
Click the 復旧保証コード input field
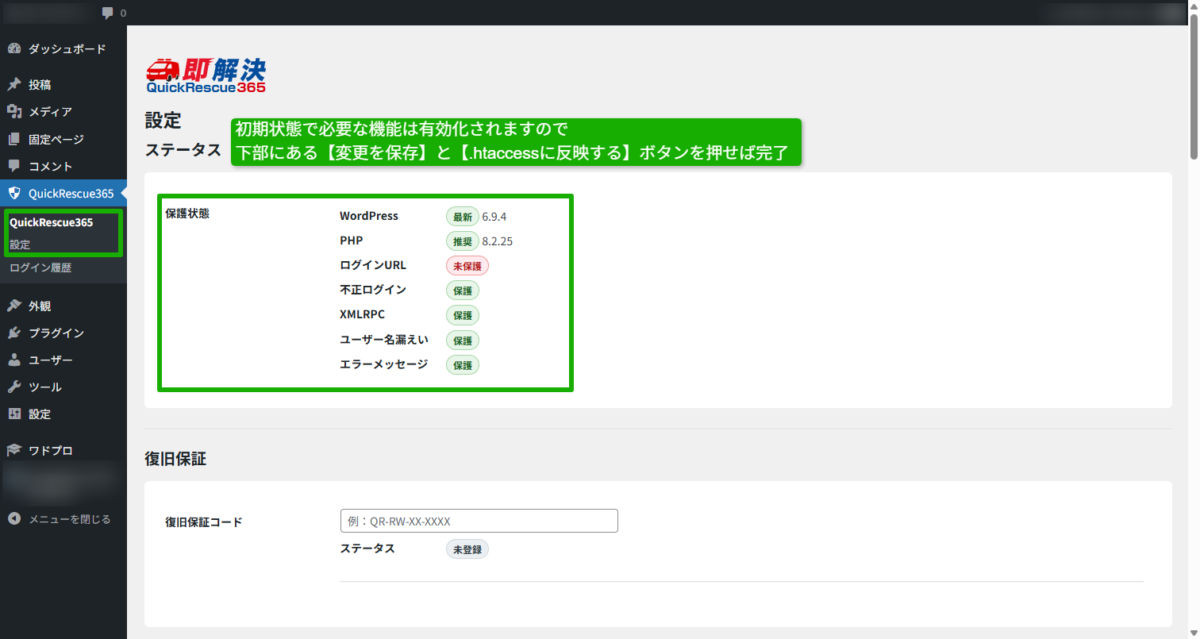(478, 521)
